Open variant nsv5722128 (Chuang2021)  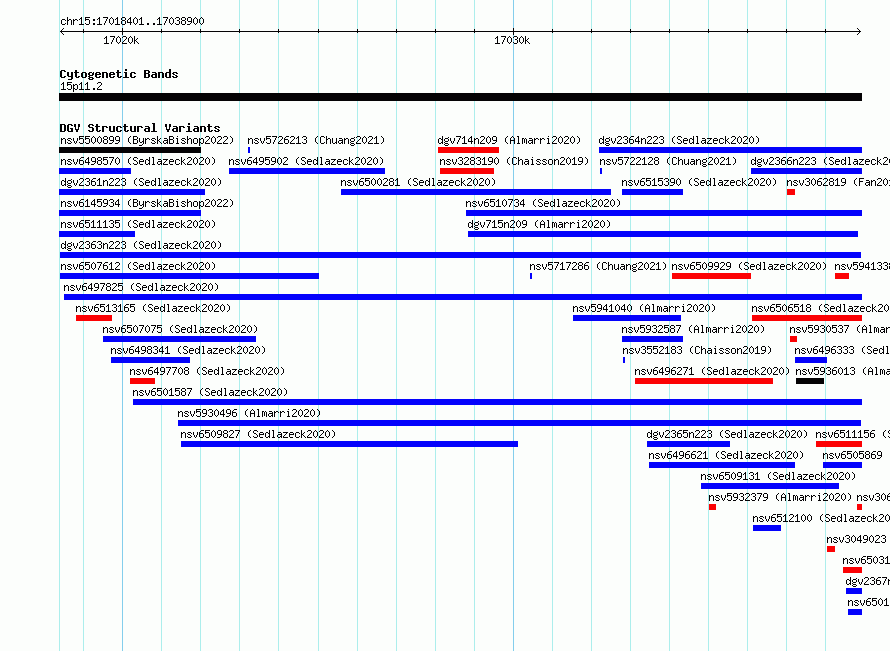tap(668, 161)
